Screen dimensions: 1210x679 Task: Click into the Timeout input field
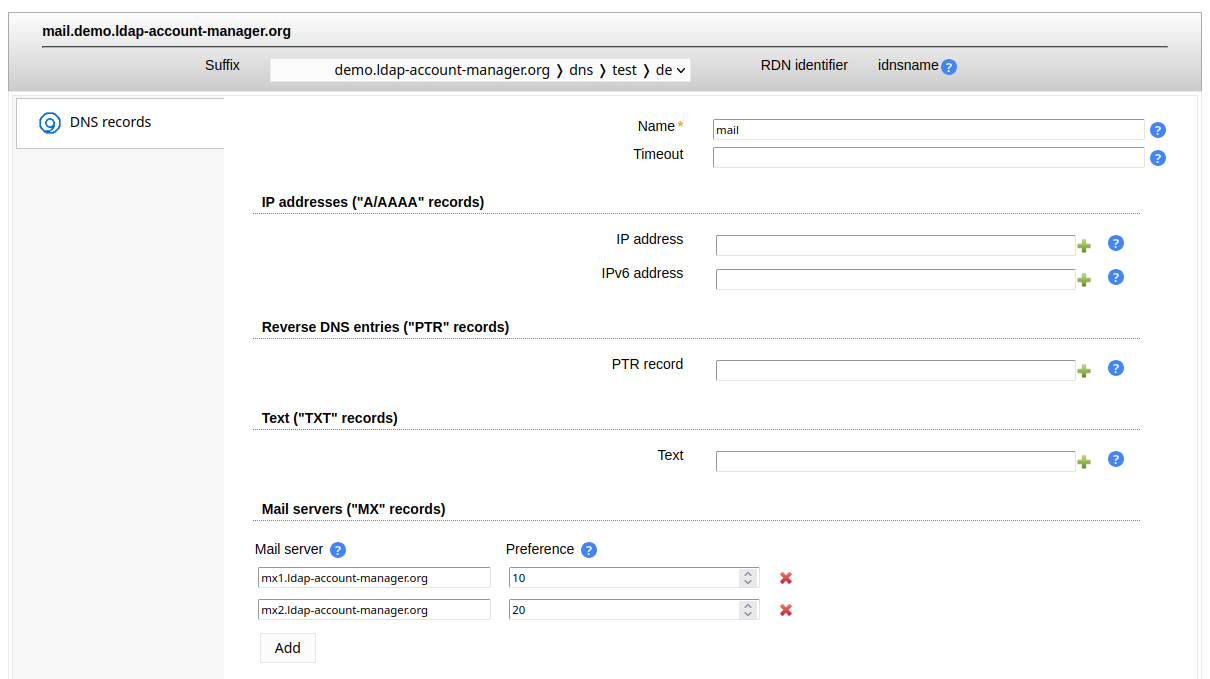927,158
